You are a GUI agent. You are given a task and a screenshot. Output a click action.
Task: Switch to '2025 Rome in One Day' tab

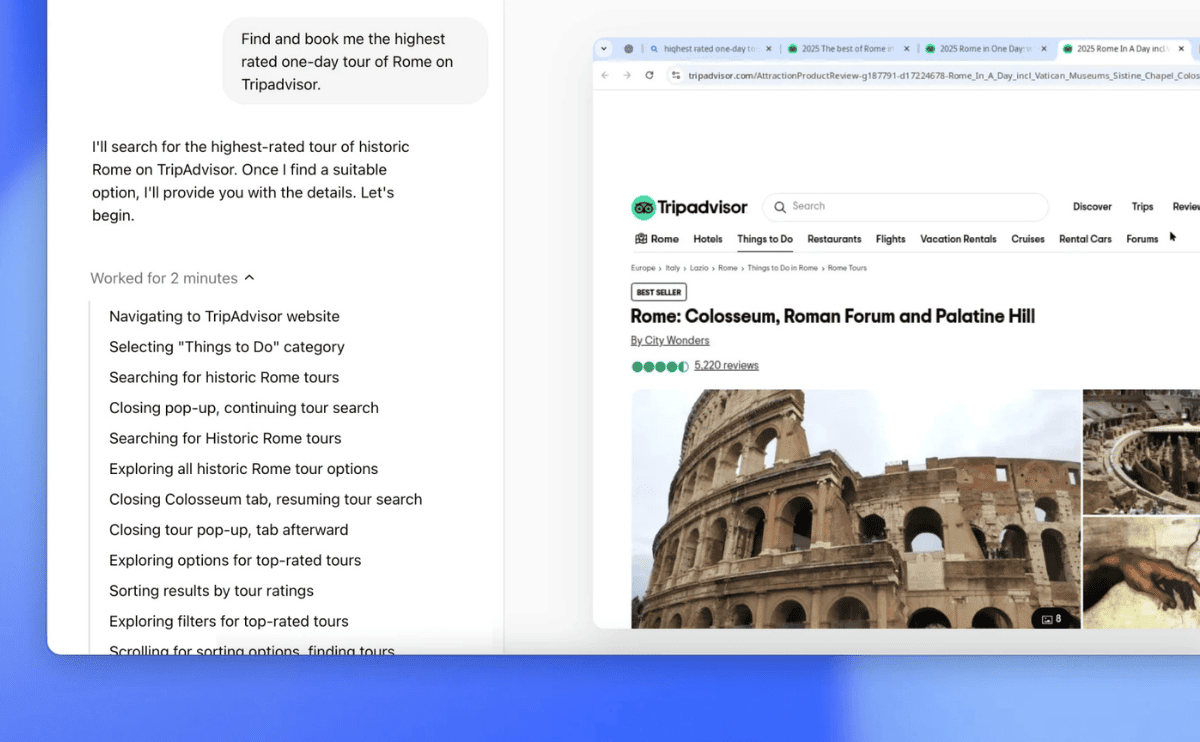(x=986, y=48)
